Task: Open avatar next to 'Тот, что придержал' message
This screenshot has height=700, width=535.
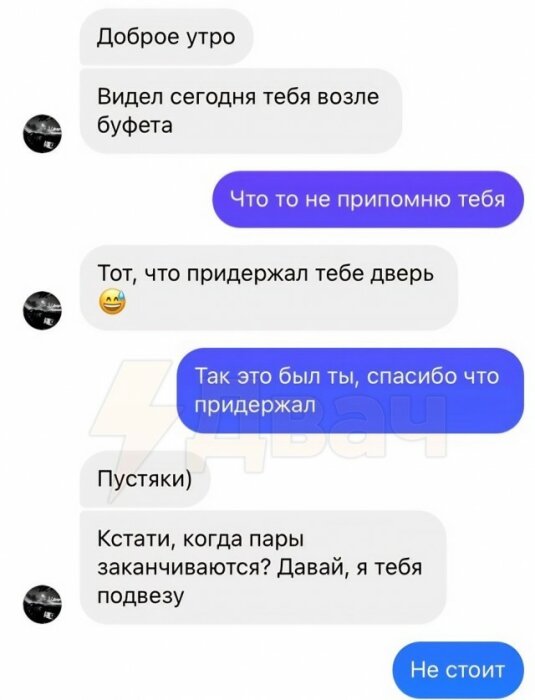Action: (x=42, y=310)
